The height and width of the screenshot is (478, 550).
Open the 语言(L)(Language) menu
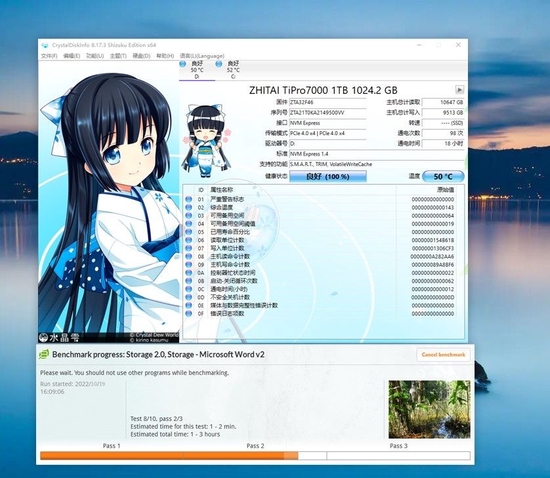[x=202, y=56]
